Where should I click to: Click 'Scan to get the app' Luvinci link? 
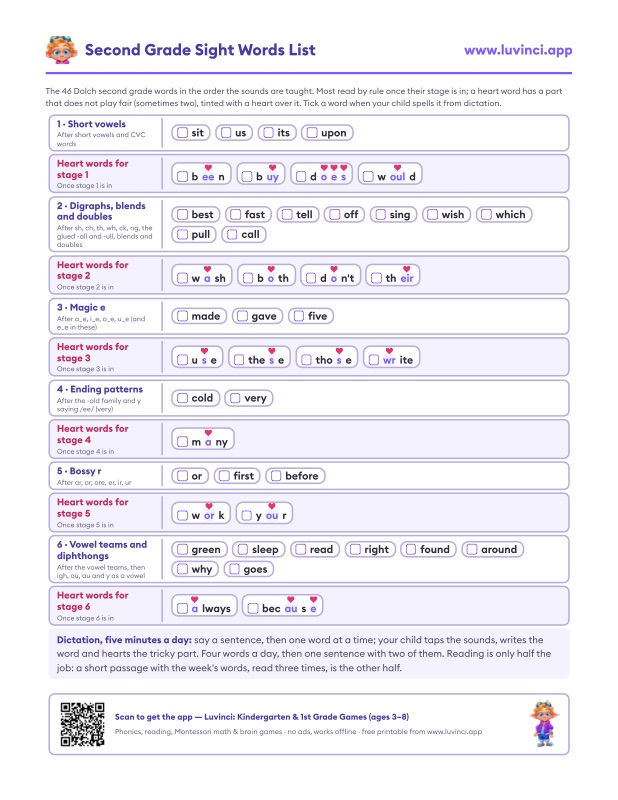(262, 717)
